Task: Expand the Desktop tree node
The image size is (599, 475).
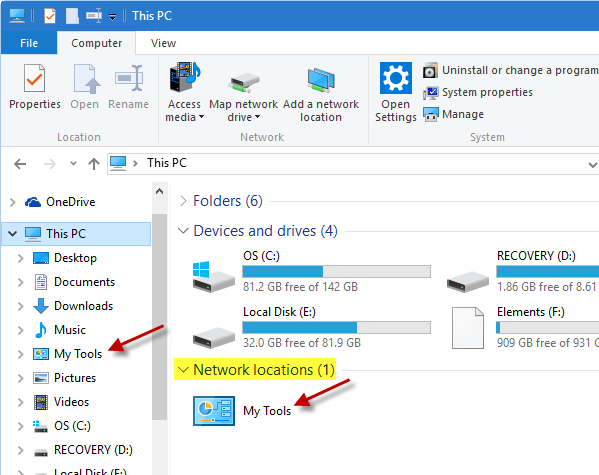Action: coord(21,258)
